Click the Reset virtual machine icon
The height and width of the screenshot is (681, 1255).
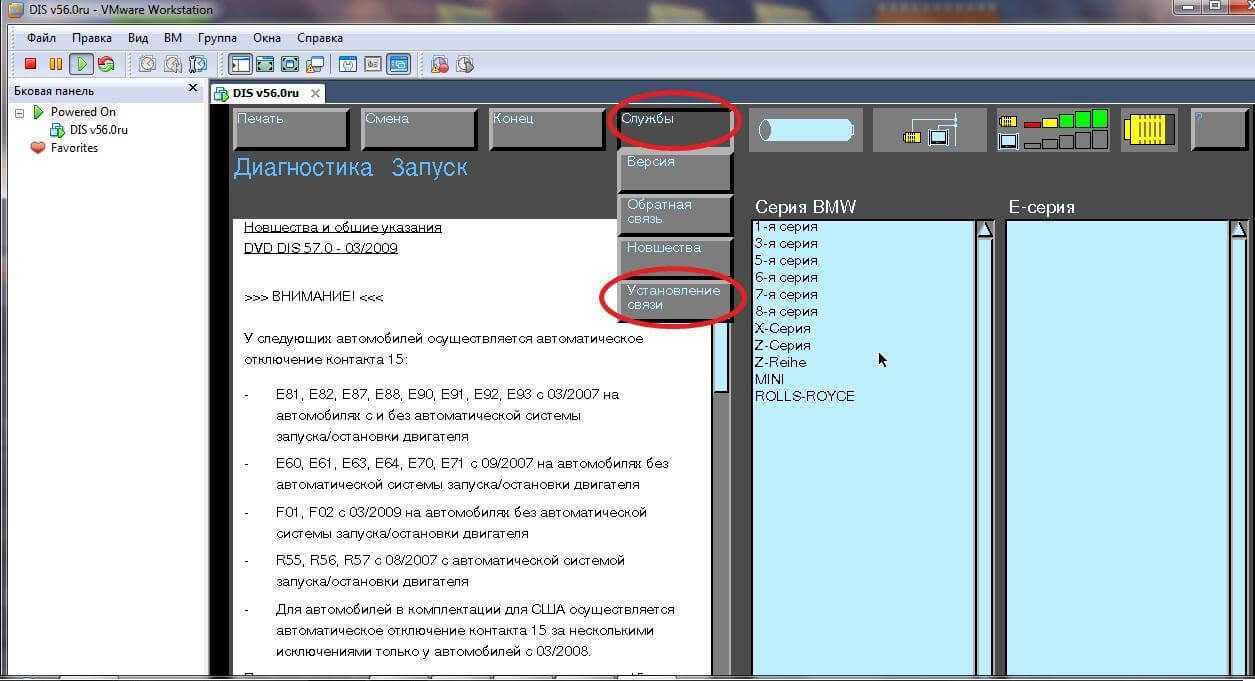pyautogui.click(x=106, y=64)
